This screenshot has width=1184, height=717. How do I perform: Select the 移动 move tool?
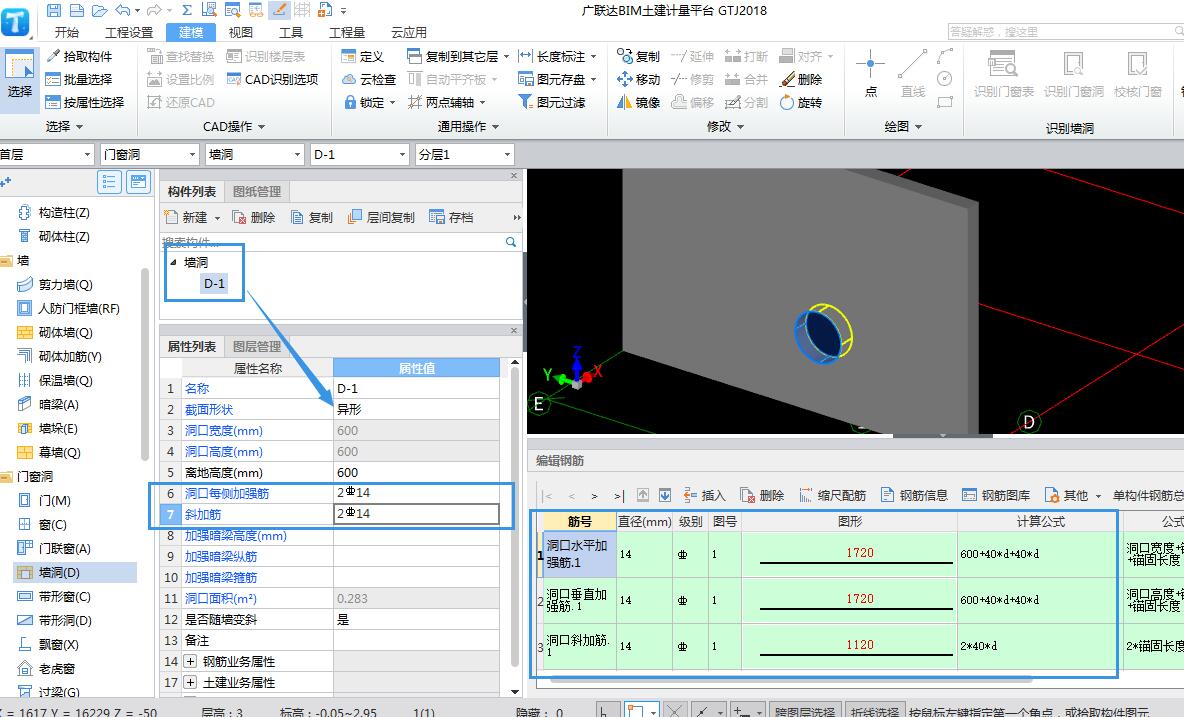point(638,79)
